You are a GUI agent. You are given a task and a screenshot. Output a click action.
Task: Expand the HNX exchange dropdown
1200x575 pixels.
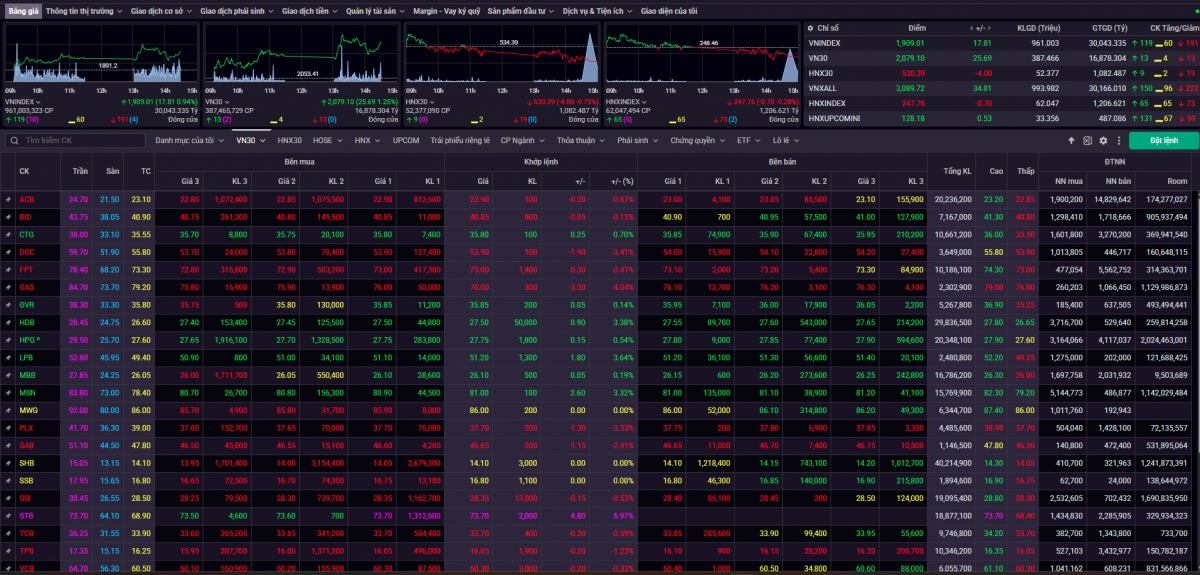(x=367, y=141)
